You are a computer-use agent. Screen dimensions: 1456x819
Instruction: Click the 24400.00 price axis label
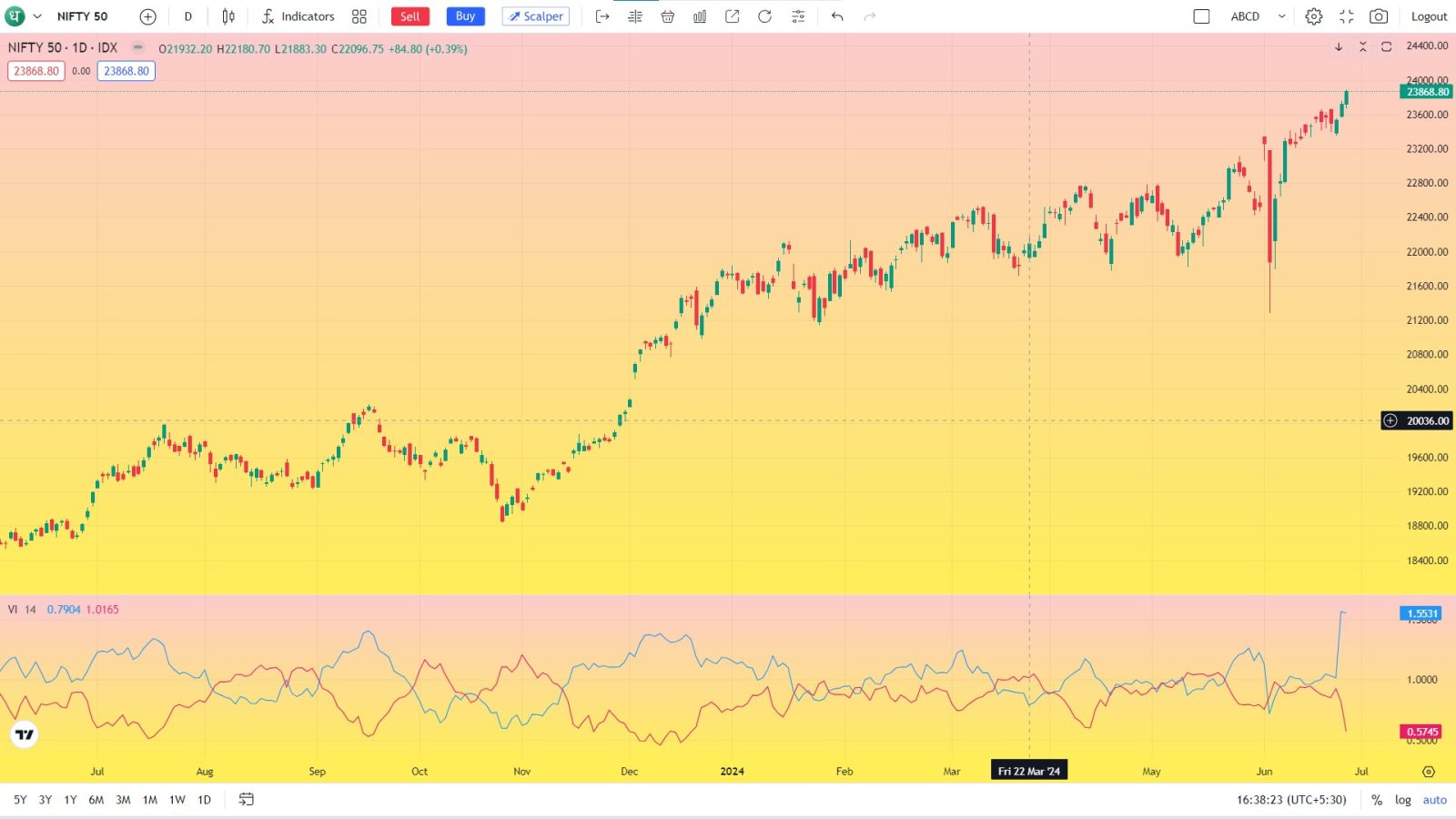pyautogui.click(x=1427, y=45)
